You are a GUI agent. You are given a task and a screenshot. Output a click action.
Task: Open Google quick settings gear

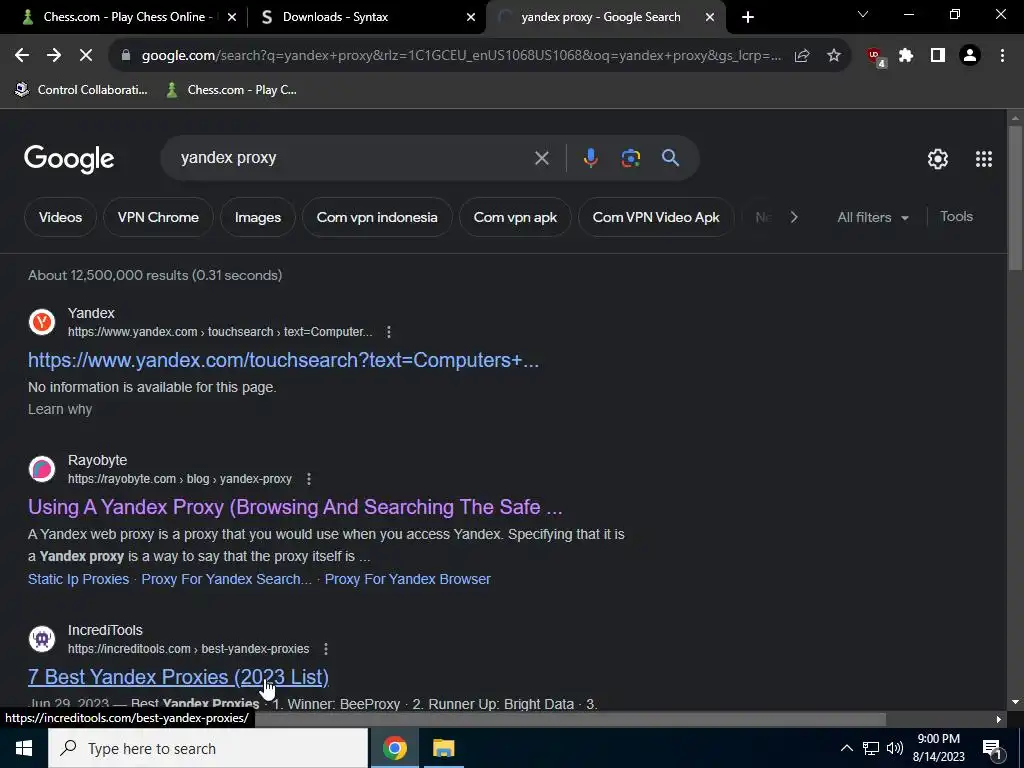coord(938,159)
